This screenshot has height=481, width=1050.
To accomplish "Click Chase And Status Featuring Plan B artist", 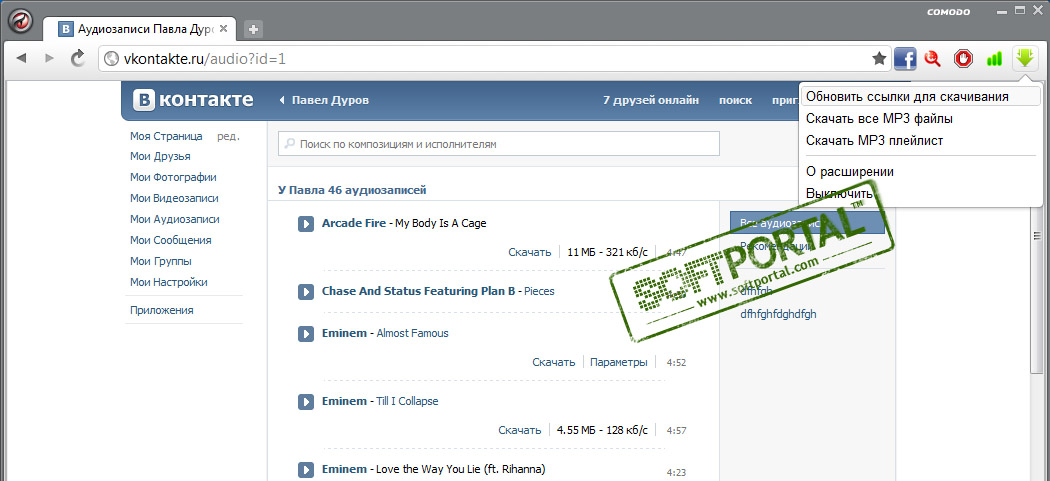I will pyautogui.click(x=419, y=291).
